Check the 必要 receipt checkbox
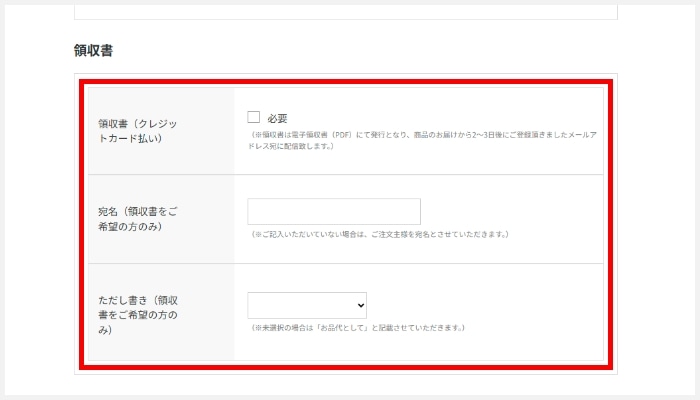 click(x=254, y=117)
